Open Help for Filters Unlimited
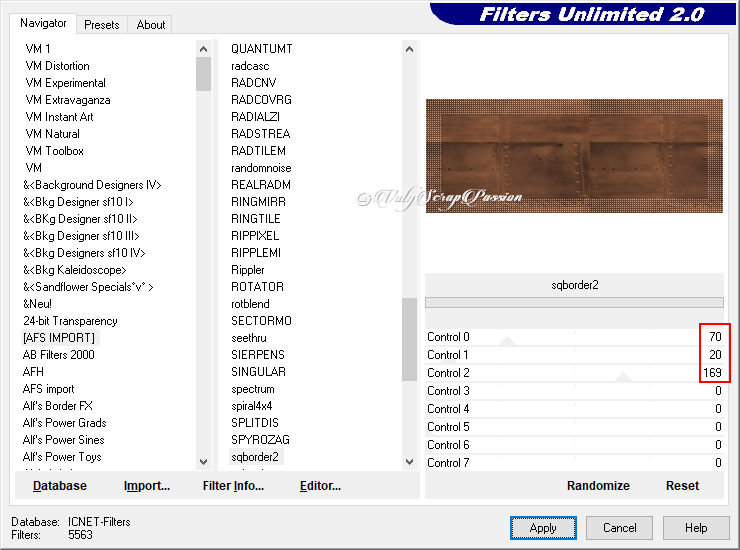This screenshot has width=740, height=550. point(696,528)
